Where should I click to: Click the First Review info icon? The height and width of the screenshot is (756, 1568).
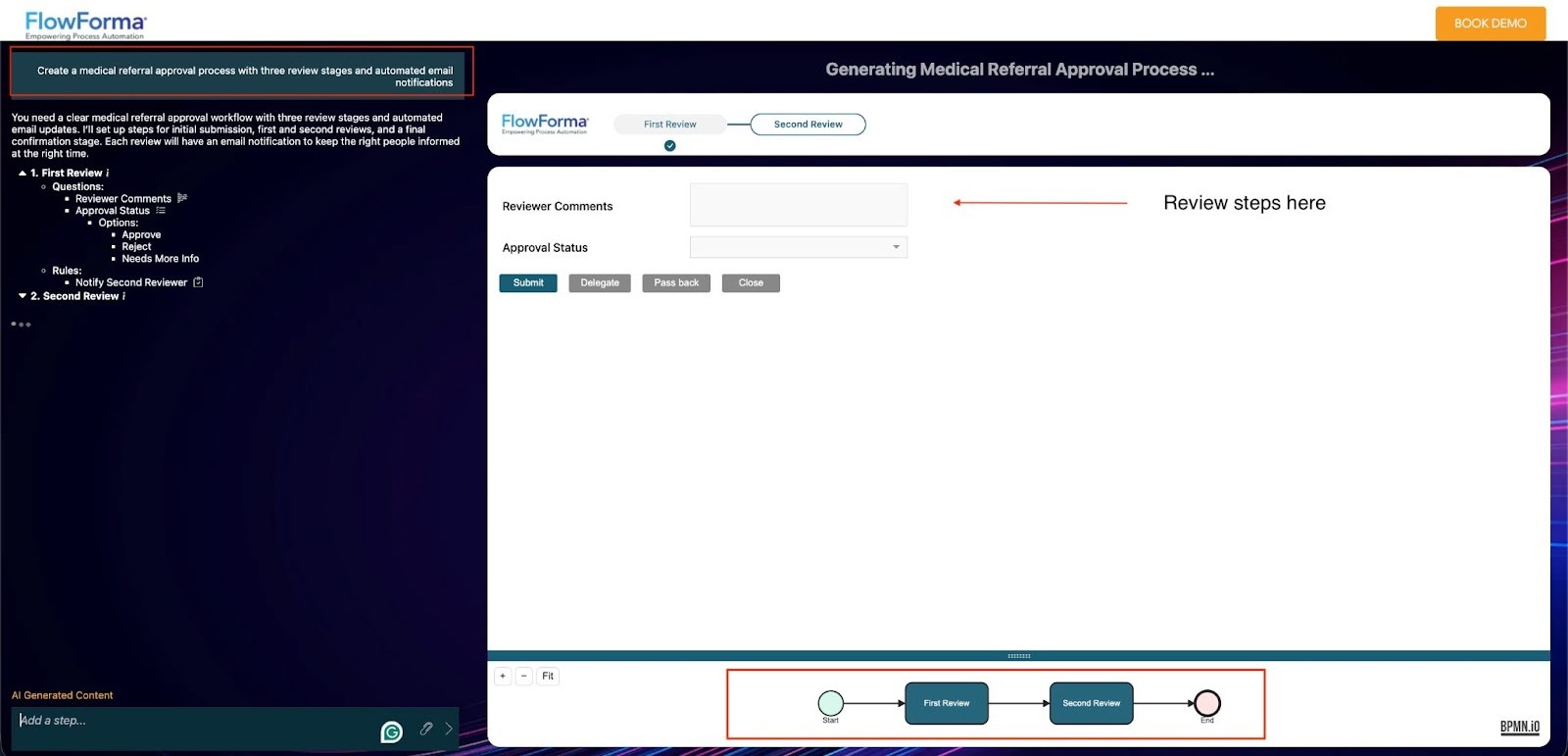(x=108, y=174)
